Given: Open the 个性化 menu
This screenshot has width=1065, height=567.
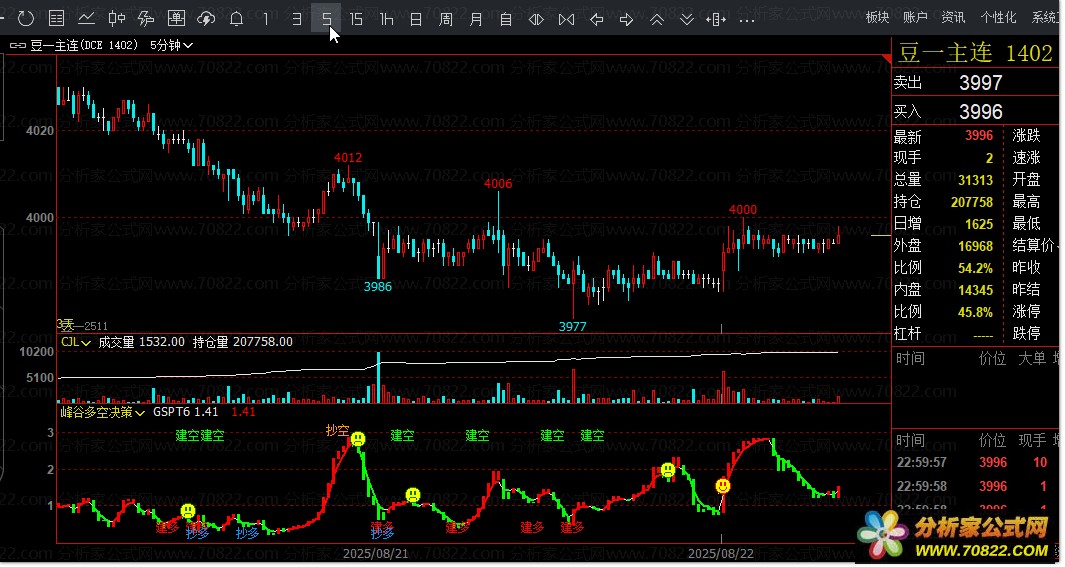Looking at the screenshot, I should coord(998,18).
